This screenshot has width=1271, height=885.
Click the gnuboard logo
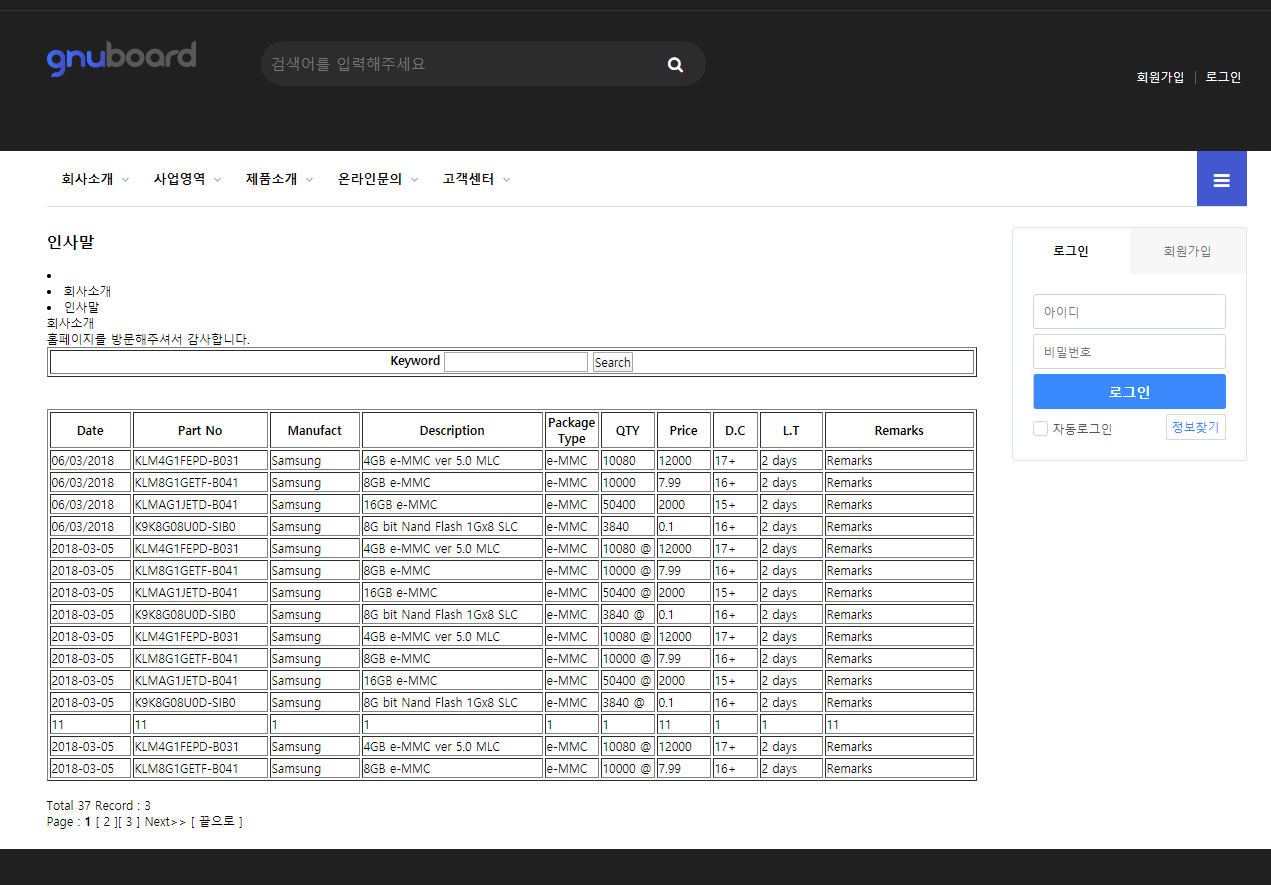tap(121, 59)
